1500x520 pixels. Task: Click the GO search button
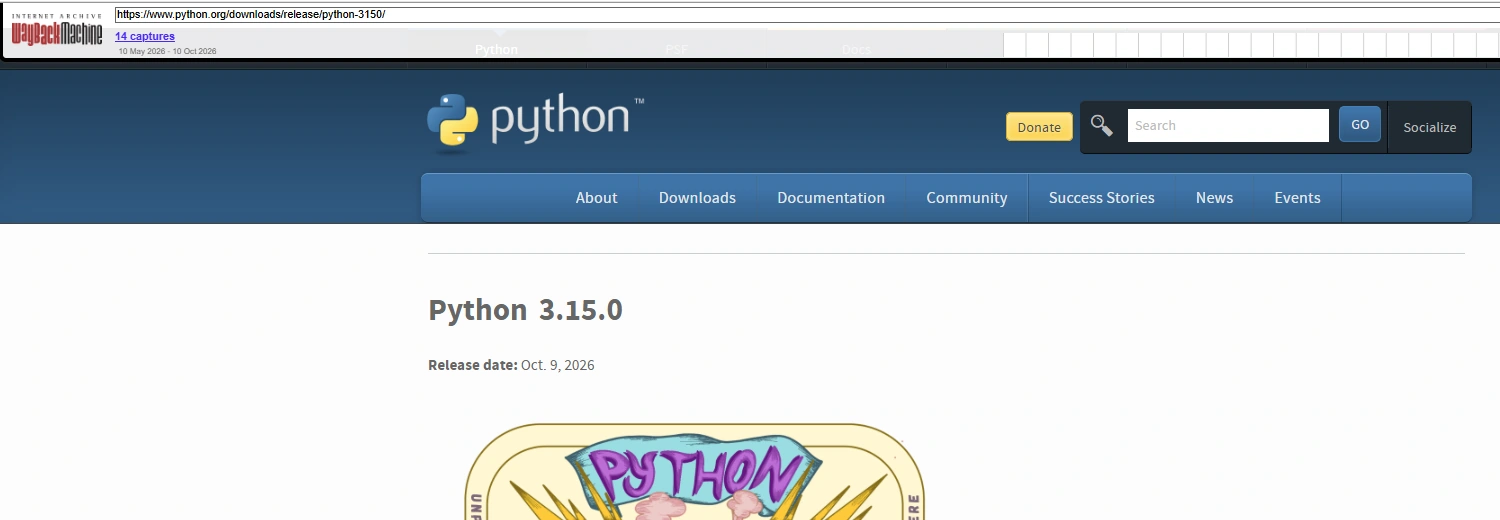[x=1360, y=125]
